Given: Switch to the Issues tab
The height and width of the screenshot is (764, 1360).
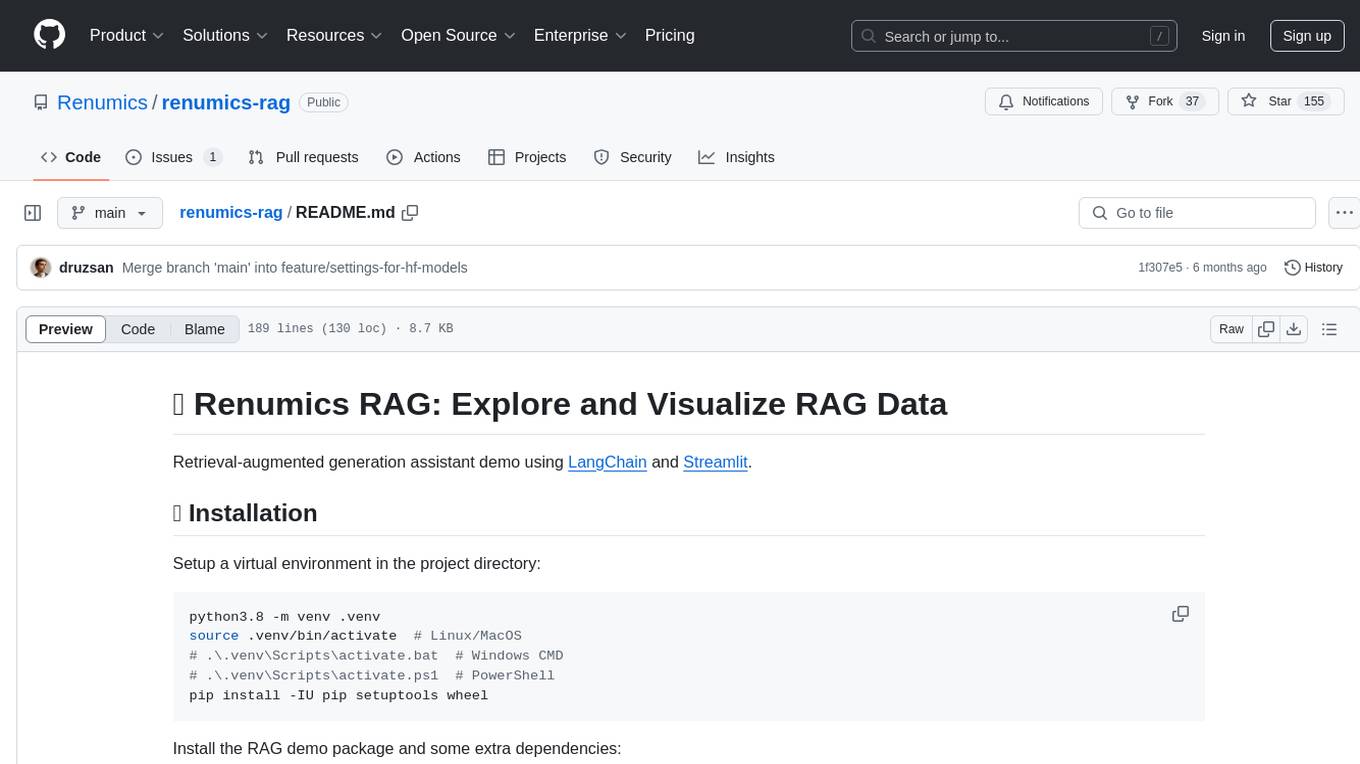Looking at the screenshot, I should pyautogui.click(x=173, y=157).
